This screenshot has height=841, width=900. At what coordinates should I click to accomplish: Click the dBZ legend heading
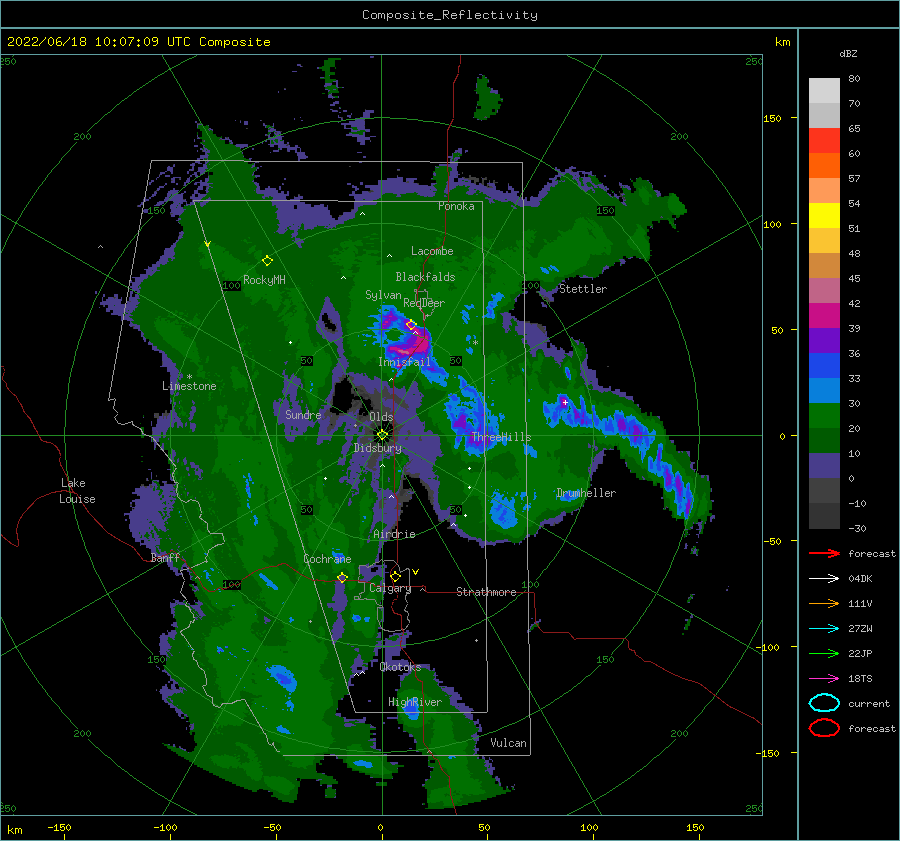[x=848, y=53]
